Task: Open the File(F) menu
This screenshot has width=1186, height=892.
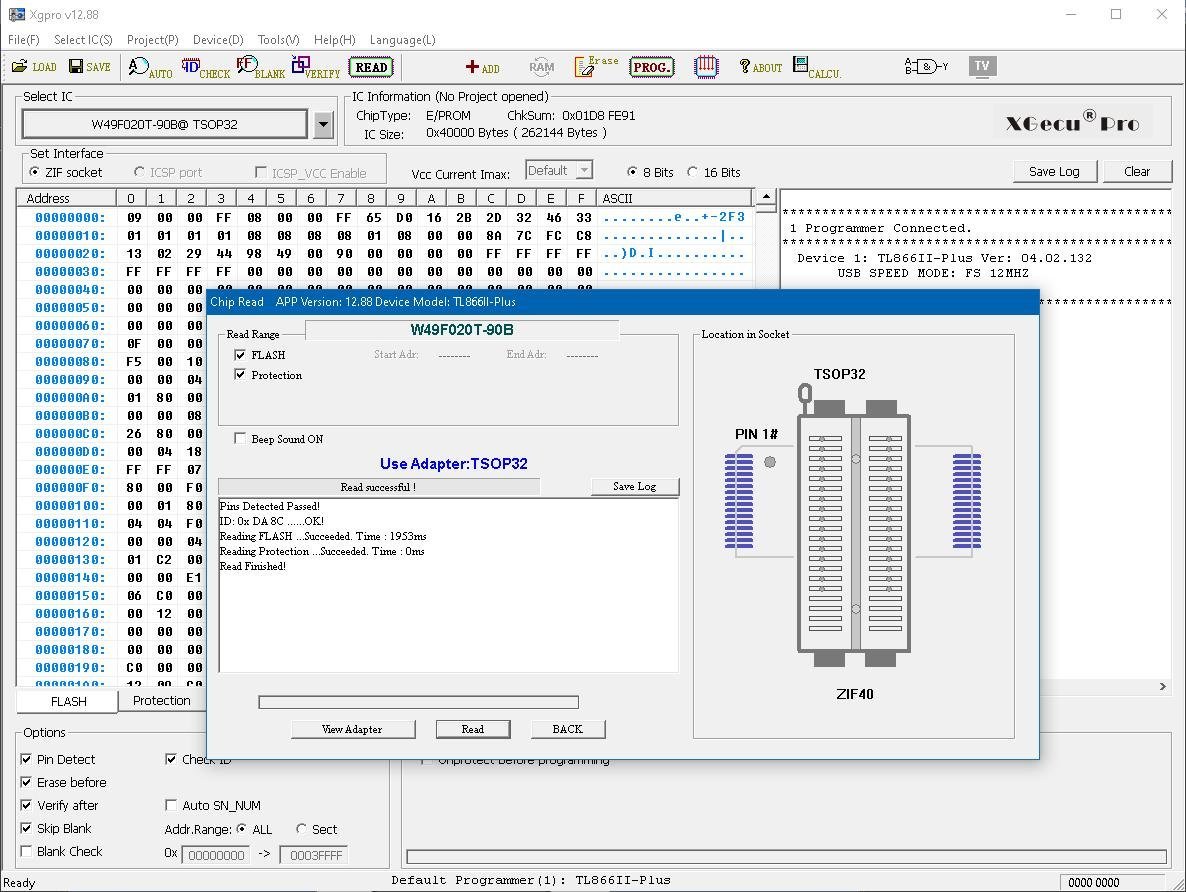Action: 23,39
